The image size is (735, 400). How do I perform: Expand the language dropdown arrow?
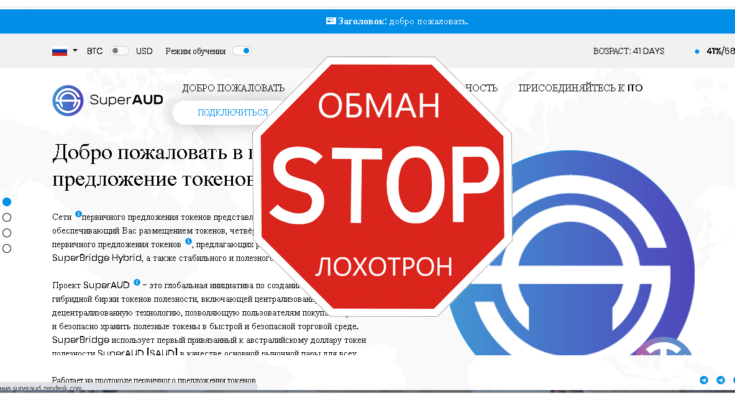[x=75, y=51]
